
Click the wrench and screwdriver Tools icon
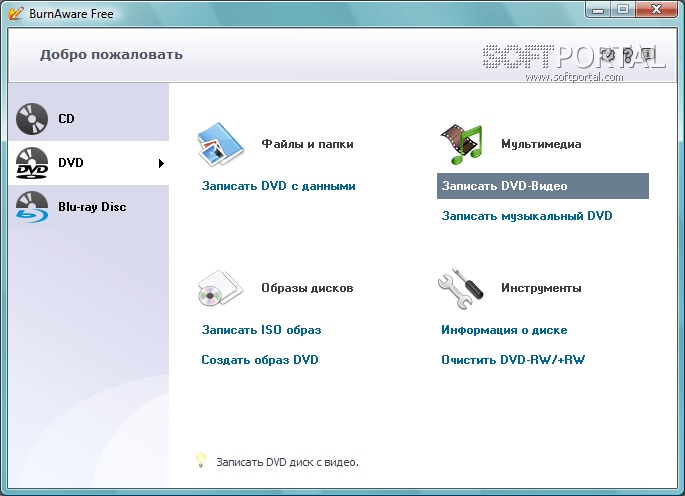coord(460,288)
